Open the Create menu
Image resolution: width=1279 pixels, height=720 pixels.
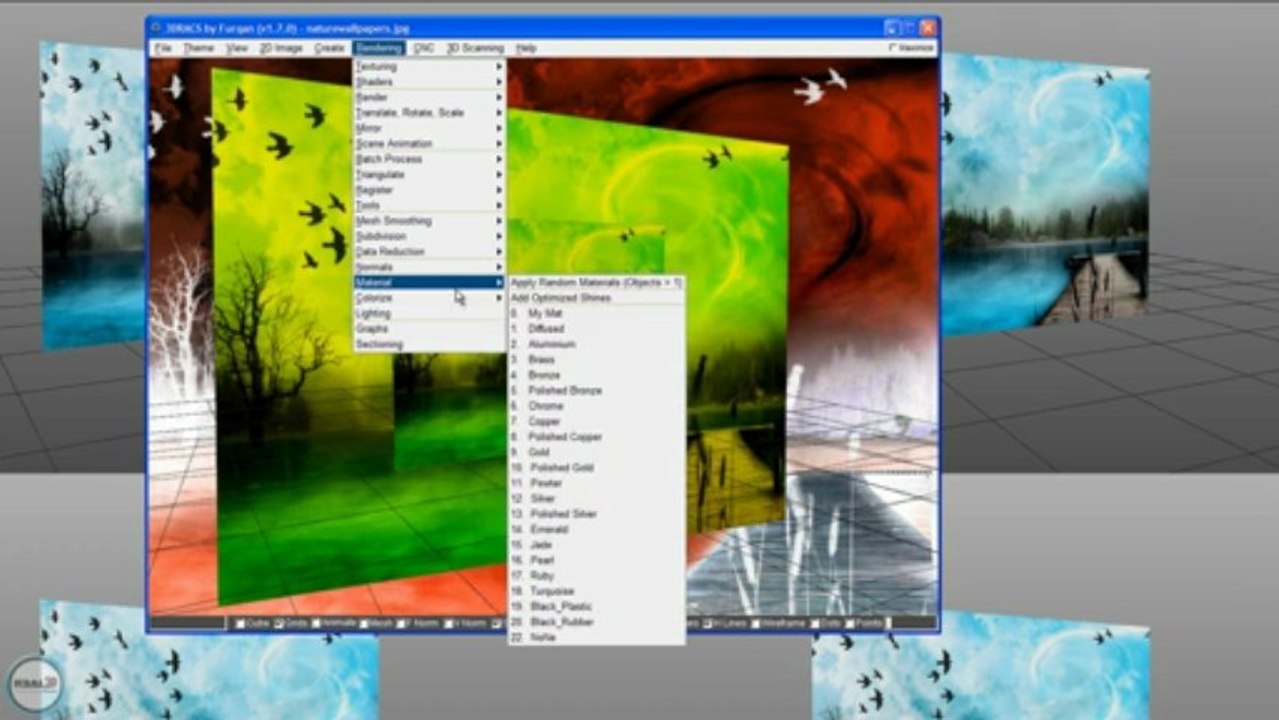tap(329, 48)
